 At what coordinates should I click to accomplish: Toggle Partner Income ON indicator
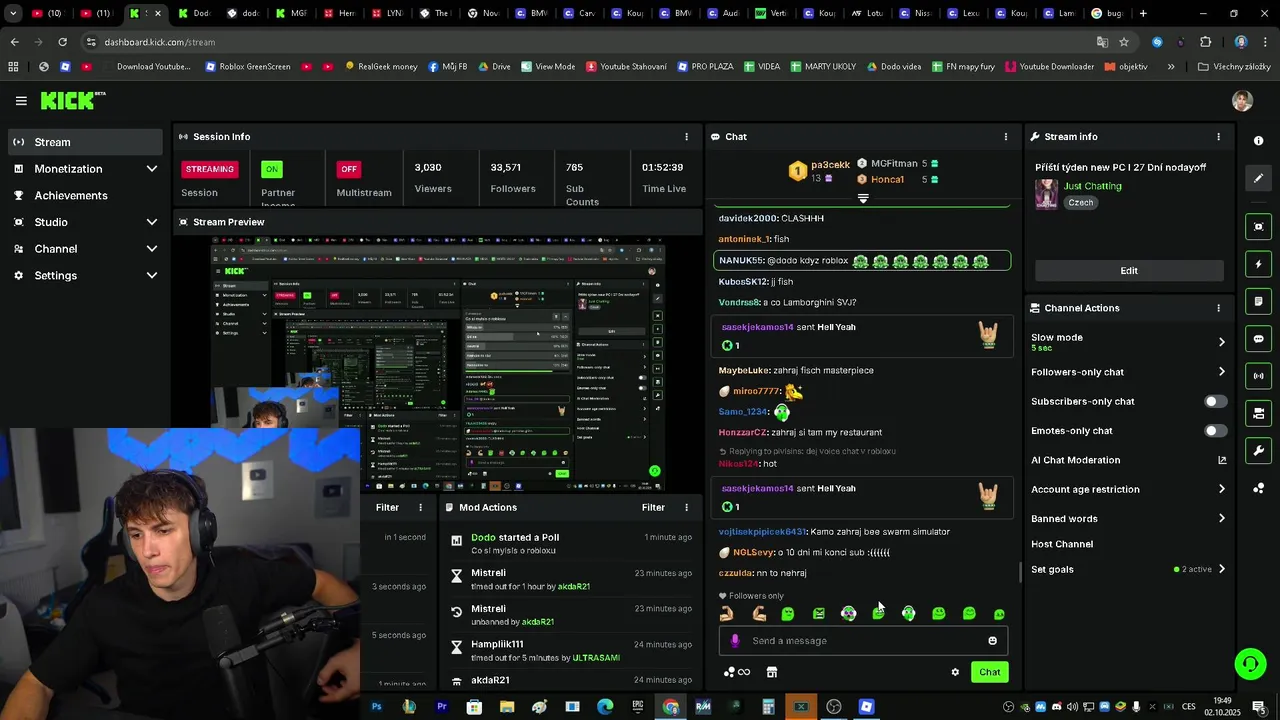click(272, 169)
